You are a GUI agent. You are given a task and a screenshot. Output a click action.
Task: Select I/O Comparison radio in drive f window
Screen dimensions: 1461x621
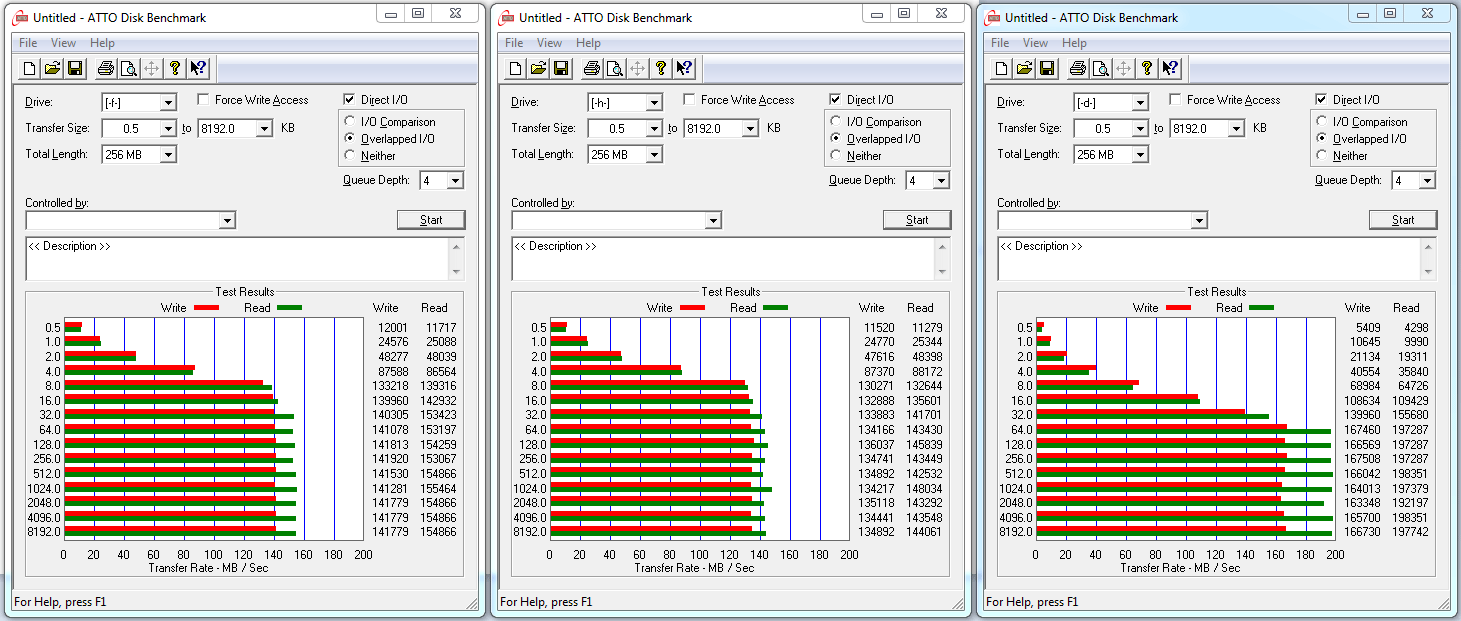[349, 122]
